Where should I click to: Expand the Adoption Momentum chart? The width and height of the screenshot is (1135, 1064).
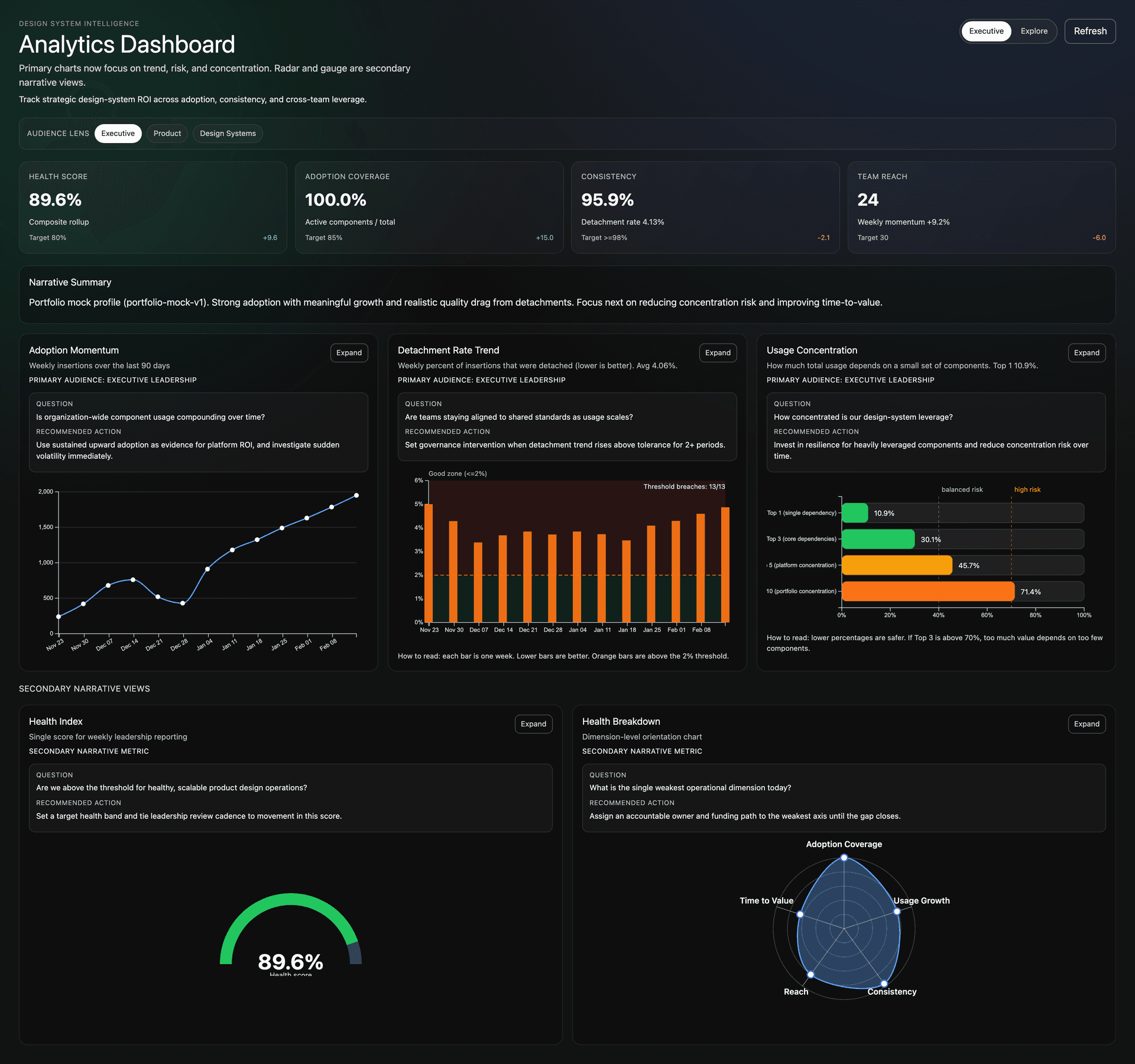[x=349, y=352]
